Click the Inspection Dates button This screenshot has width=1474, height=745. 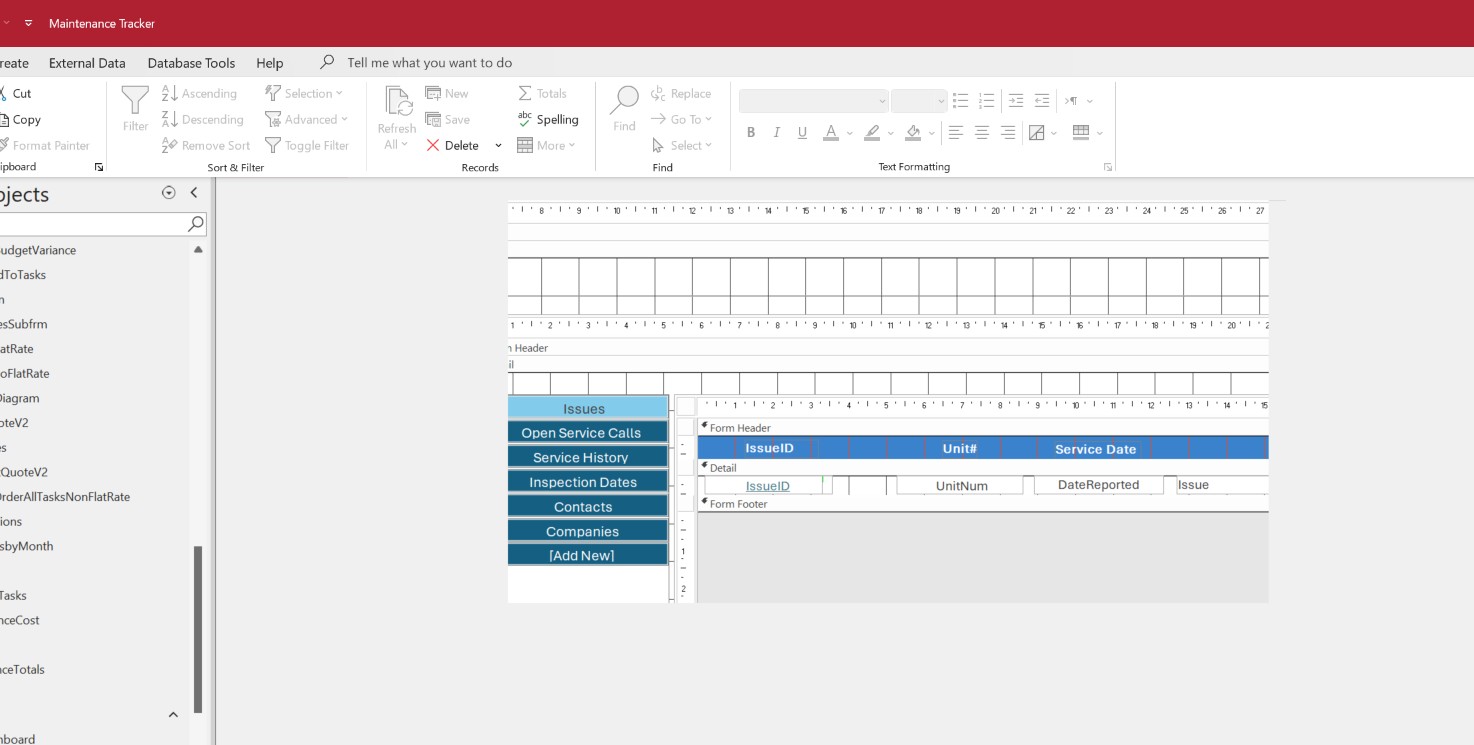583,482
